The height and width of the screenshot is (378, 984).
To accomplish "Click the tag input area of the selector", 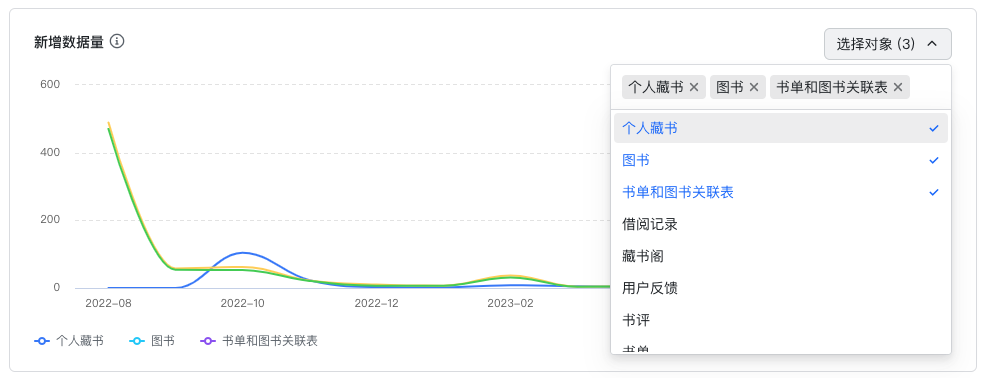I will click(781, 87).
